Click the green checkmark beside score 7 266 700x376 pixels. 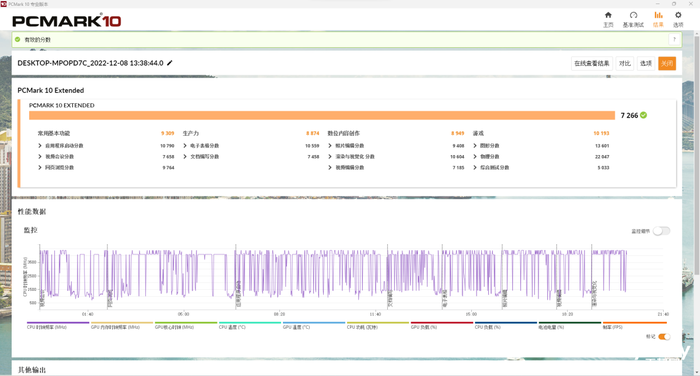pyautogui.click(x=643, y=115)
